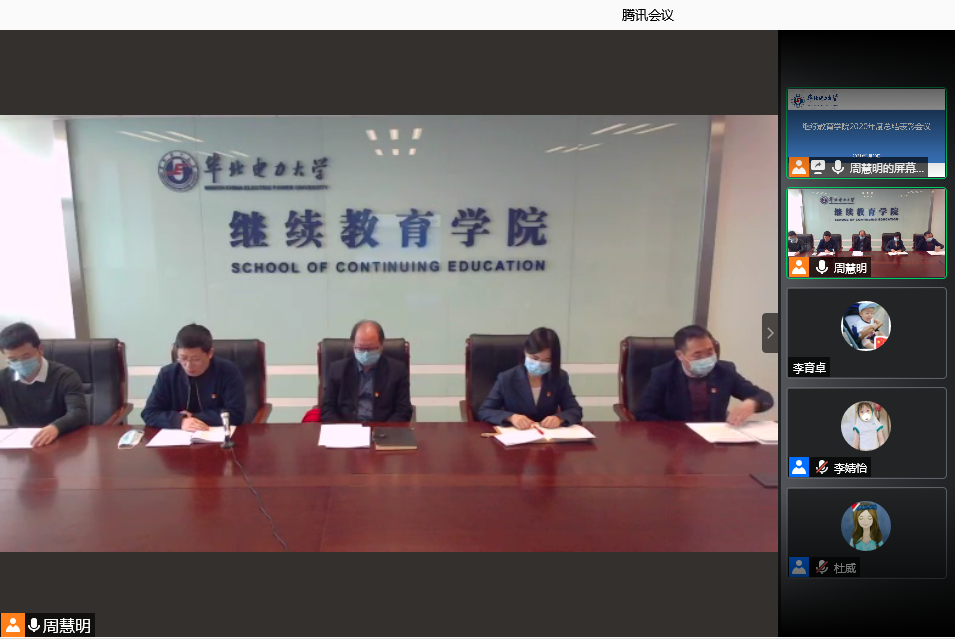Click 李育卓's profile avatar

coord(866,326)
